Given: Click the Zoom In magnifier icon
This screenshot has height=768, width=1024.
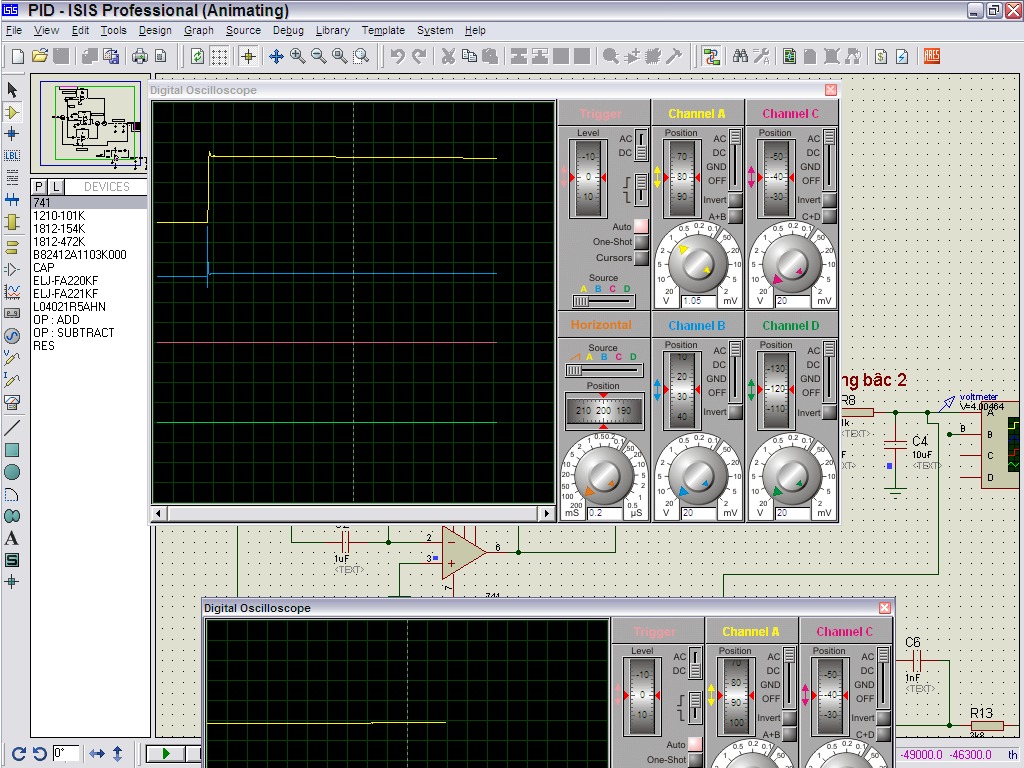Looking at the screenshot, I should point(298,56).
